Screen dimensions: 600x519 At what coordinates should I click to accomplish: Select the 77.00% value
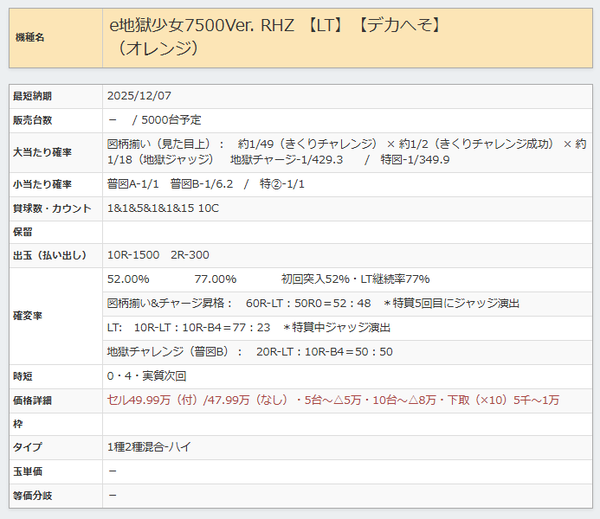(x=215, y=279)
